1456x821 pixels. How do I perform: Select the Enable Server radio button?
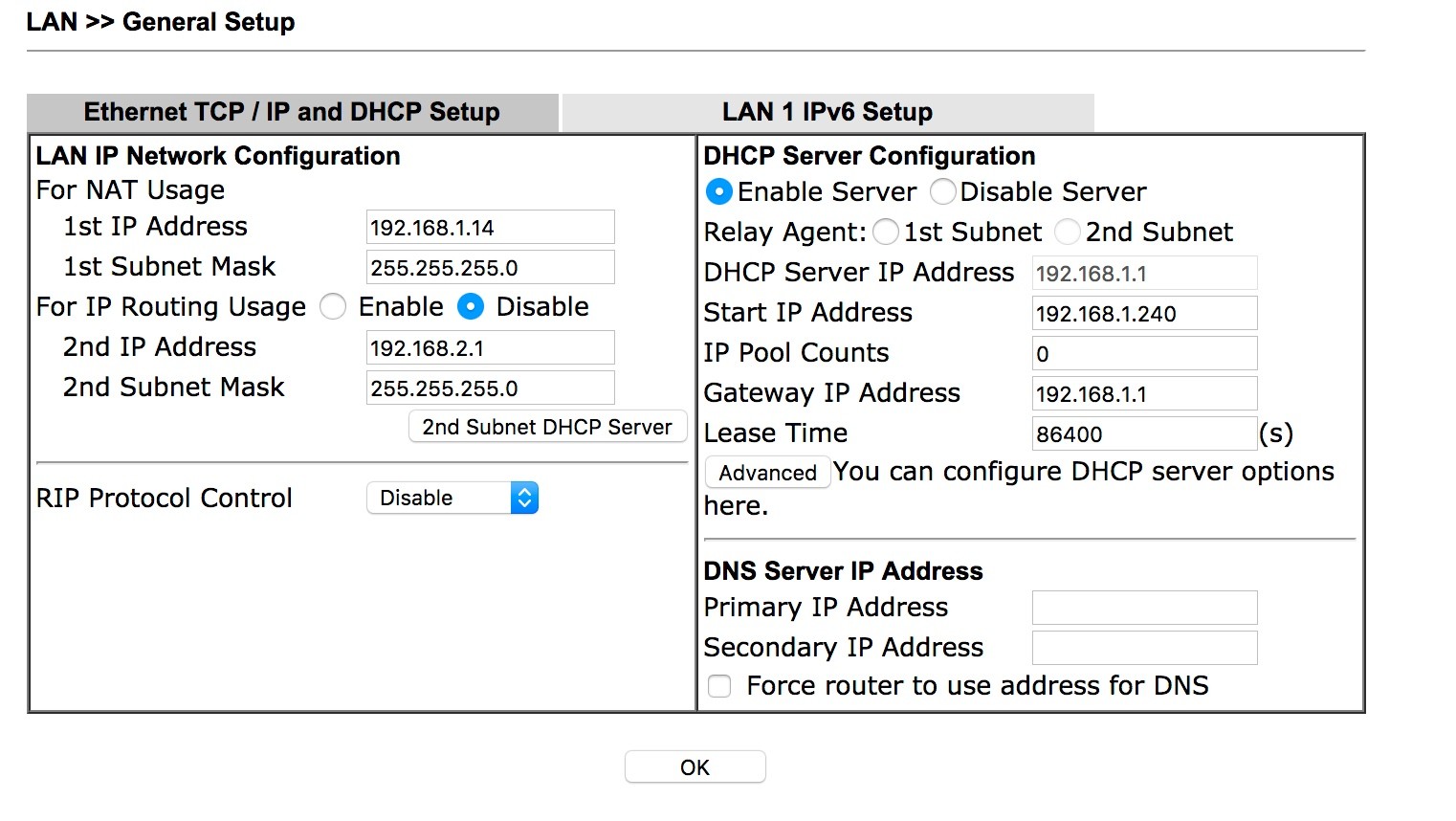click(x=718, y=192)
